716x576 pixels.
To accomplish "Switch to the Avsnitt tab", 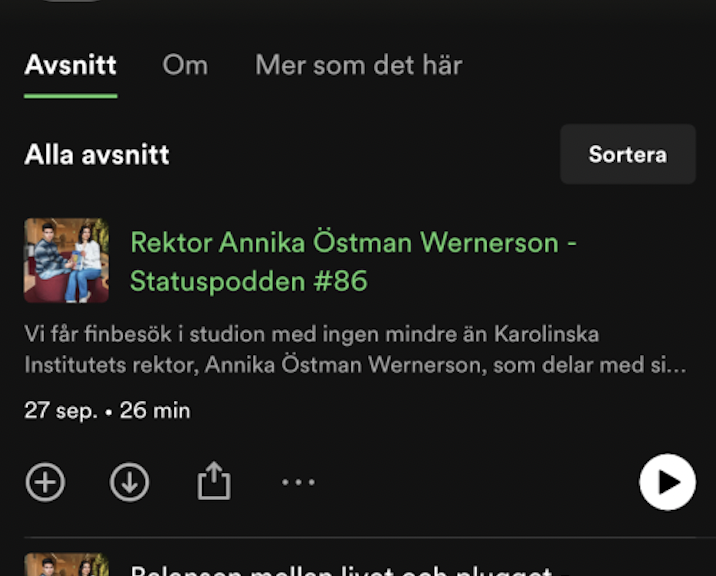I will pyautogui.click(x=70, y=65).
